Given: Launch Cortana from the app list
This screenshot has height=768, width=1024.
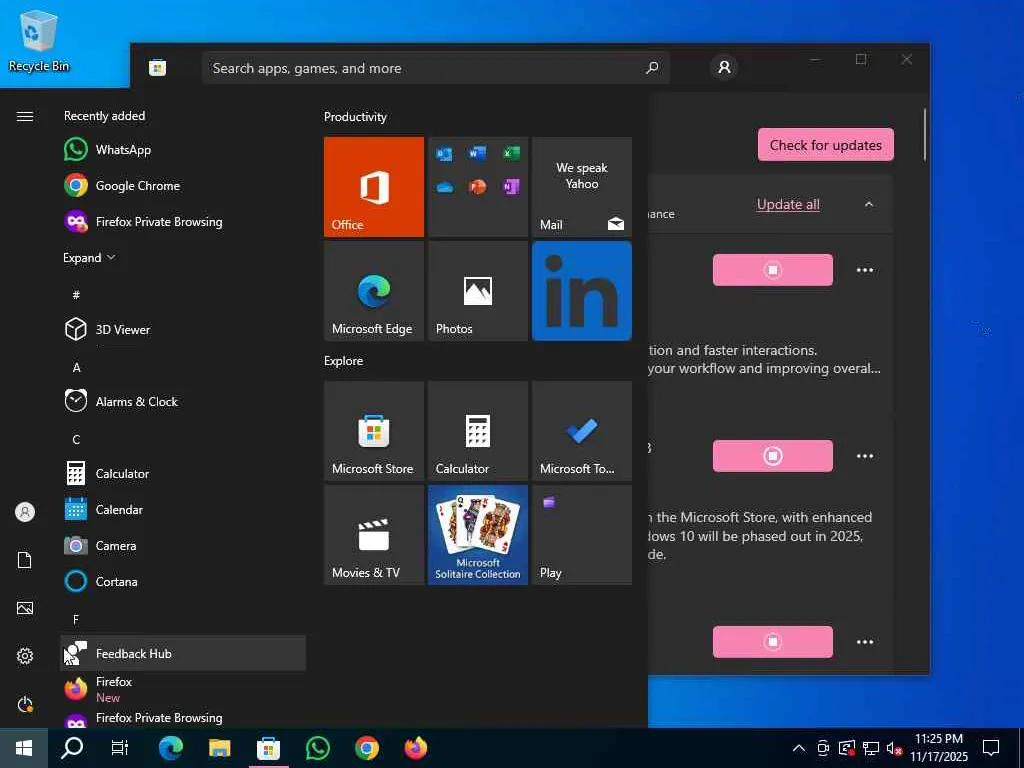Looking at the screenshot, I should coord(183,581).
